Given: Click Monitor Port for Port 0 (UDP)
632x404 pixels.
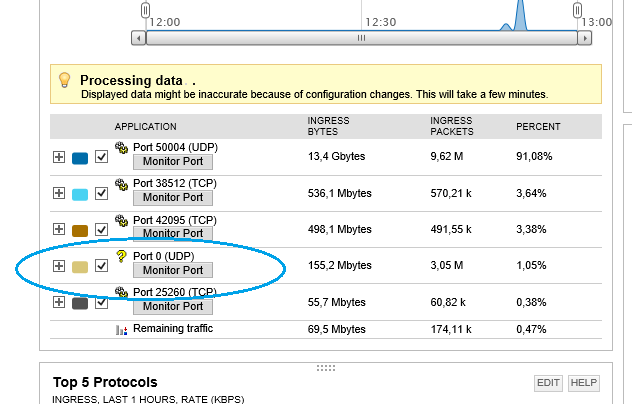Looking at the screenshot, I should click(173, 270).
